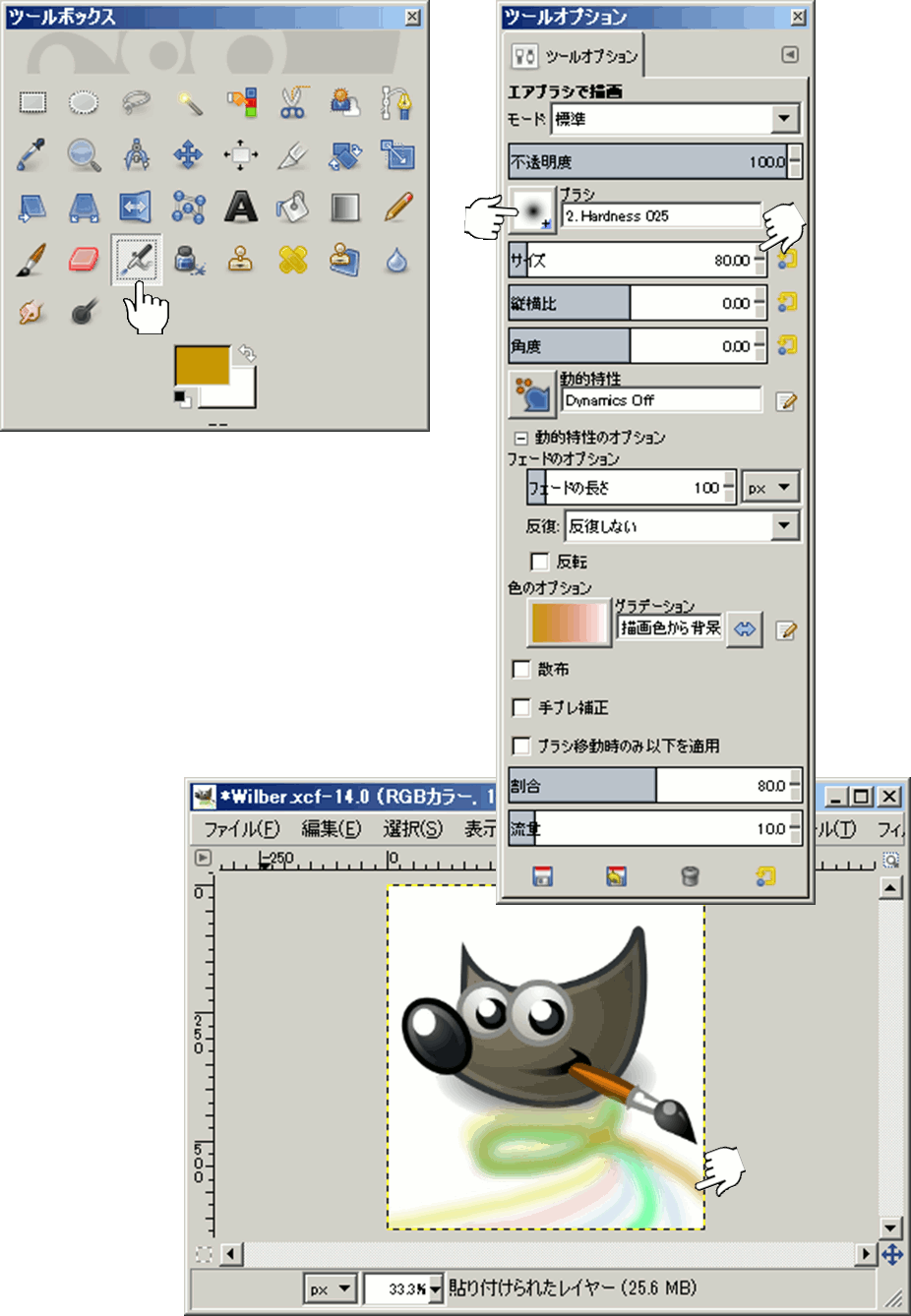Select the Rectangle Select tool
The height and width of the screenshot is (1316, 911).
point(32,102)
